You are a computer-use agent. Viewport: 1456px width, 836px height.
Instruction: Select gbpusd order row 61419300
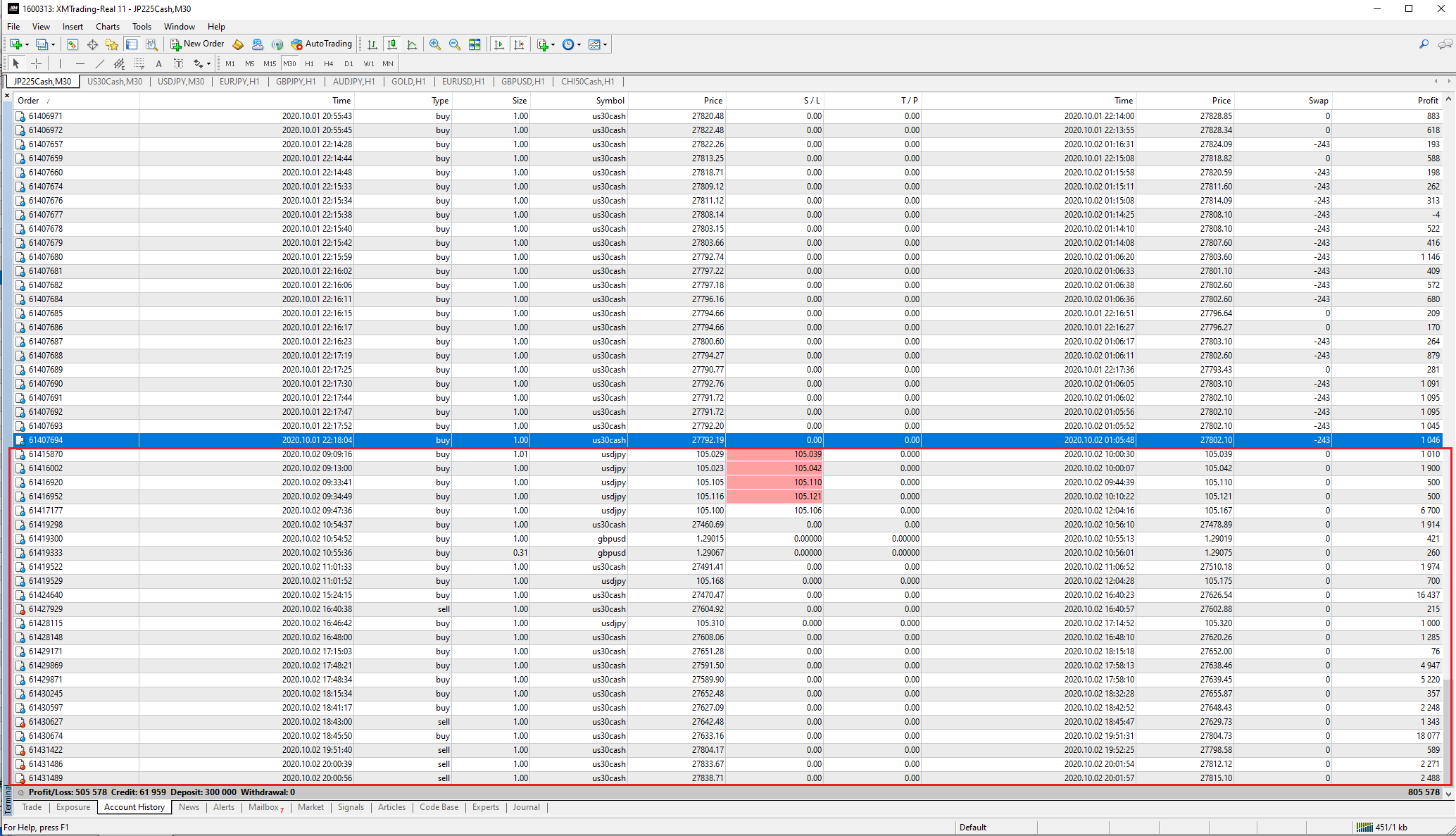(727, 539)
